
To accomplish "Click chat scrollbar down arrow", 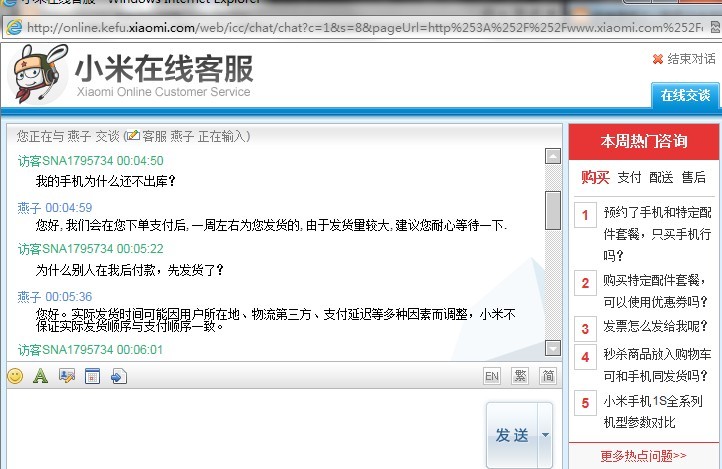I will pos(553,347).
